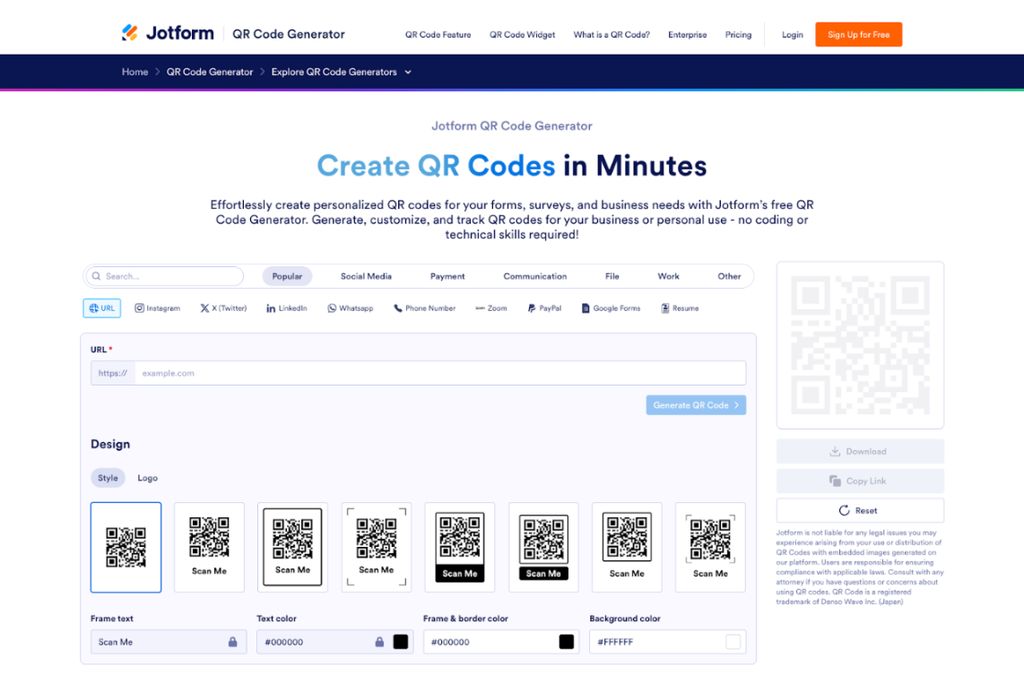This screenshot has height=693, width=1024.
Task: Switch to the Logo design tab
Action: click(147, 478)
